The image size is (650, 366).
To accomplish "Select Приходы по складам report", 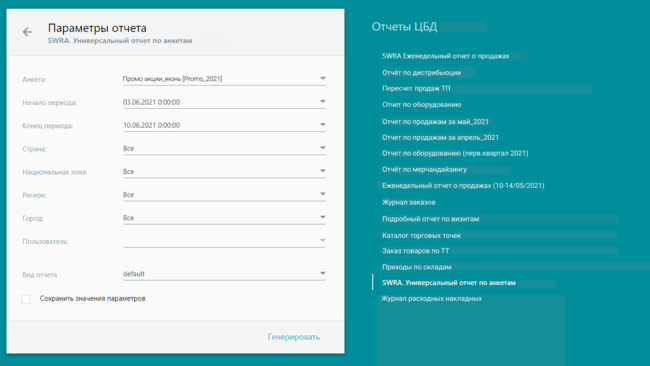I will tap(417, 267).
